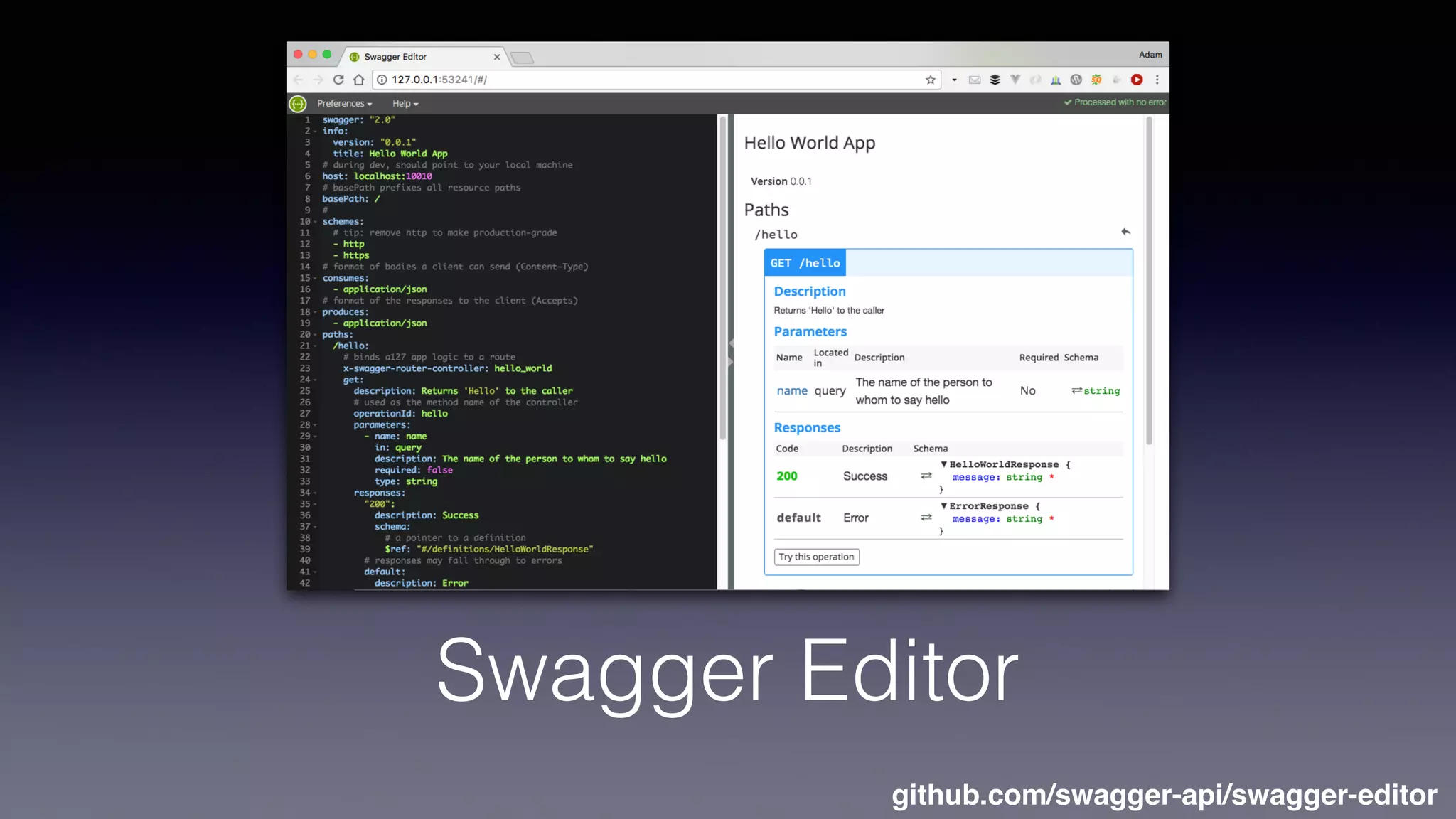Toggle the string schema arrows for name parameter
Viewport: 1456px width, 819px height.
click(1077, 390)
